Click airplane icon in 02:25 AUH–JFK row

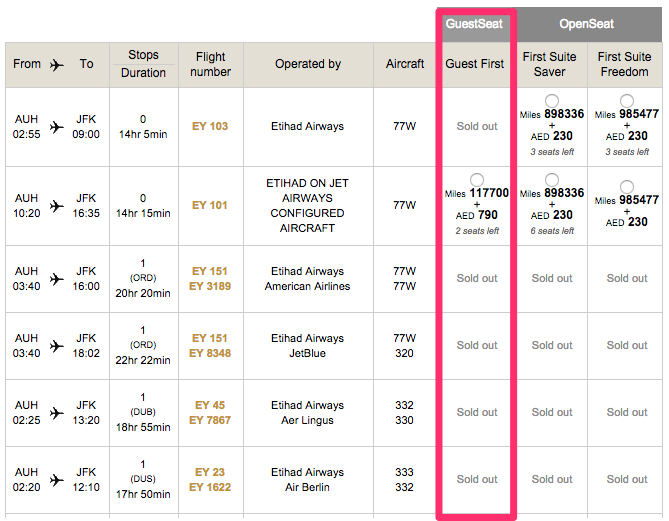[x=56, y=413]
